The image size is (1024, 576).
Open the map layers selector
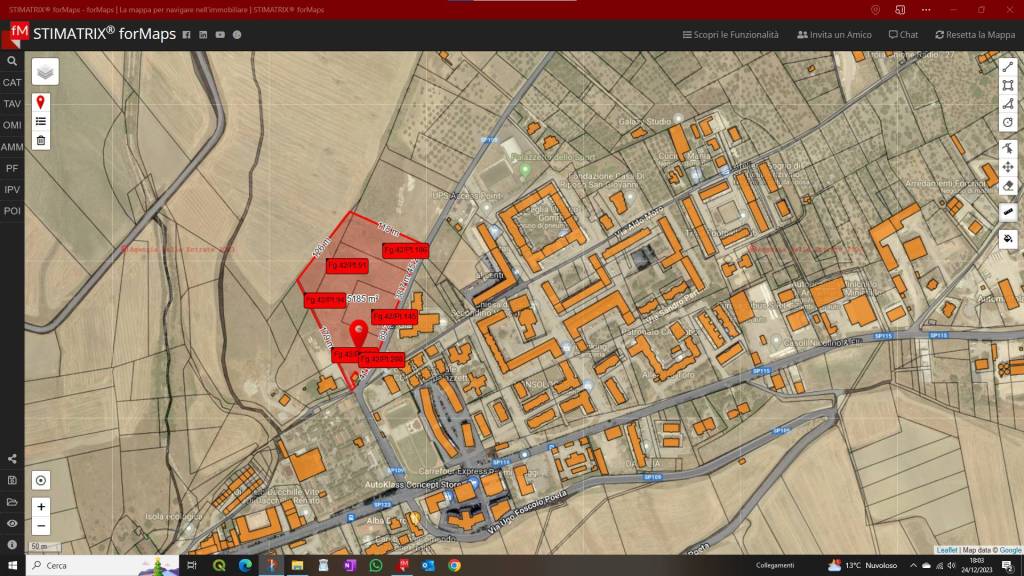click(45, 72)
